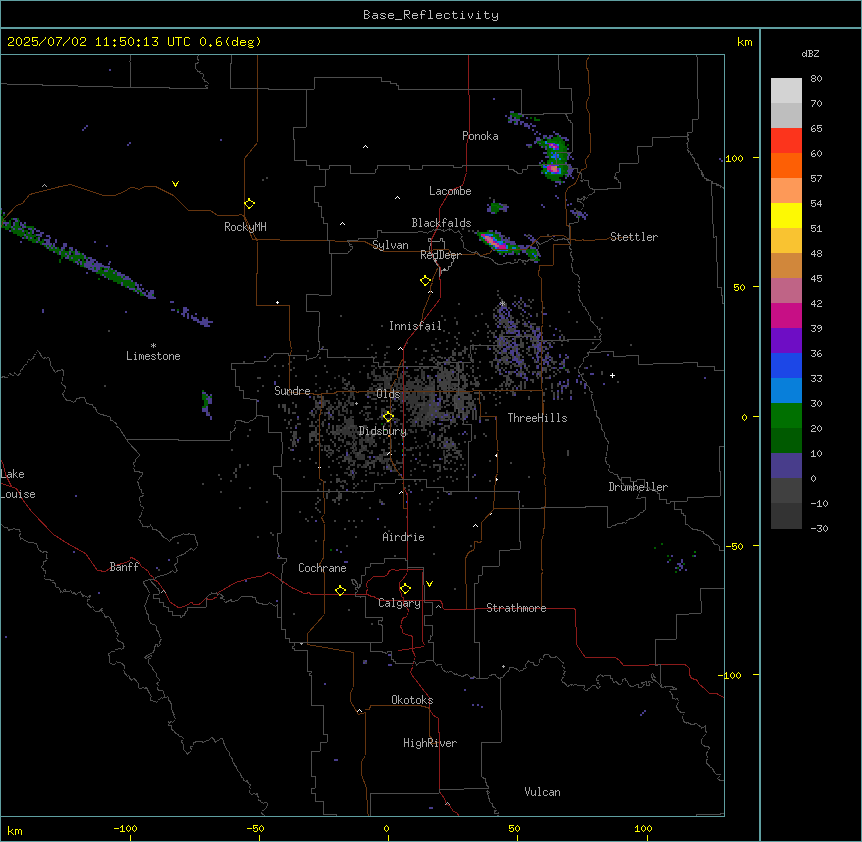Select the dark green 10-20 dBZ swatch

click(x=786, y=441)
